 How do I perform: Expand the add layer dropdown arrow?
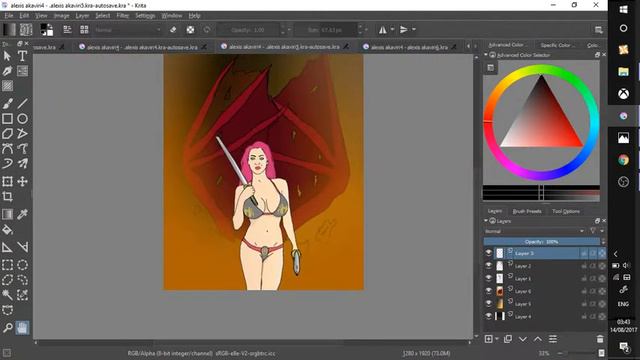coord(497,339)
